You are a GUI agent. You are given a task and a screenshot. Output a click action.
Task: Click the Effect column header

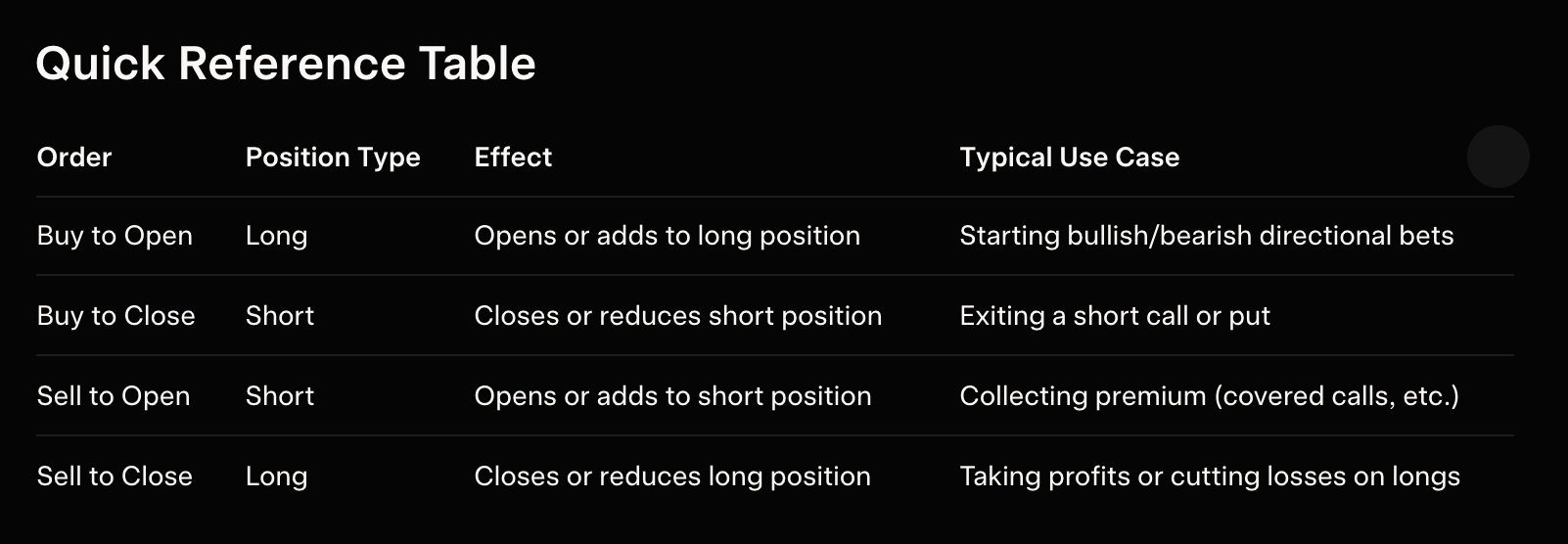click(513, 158)
